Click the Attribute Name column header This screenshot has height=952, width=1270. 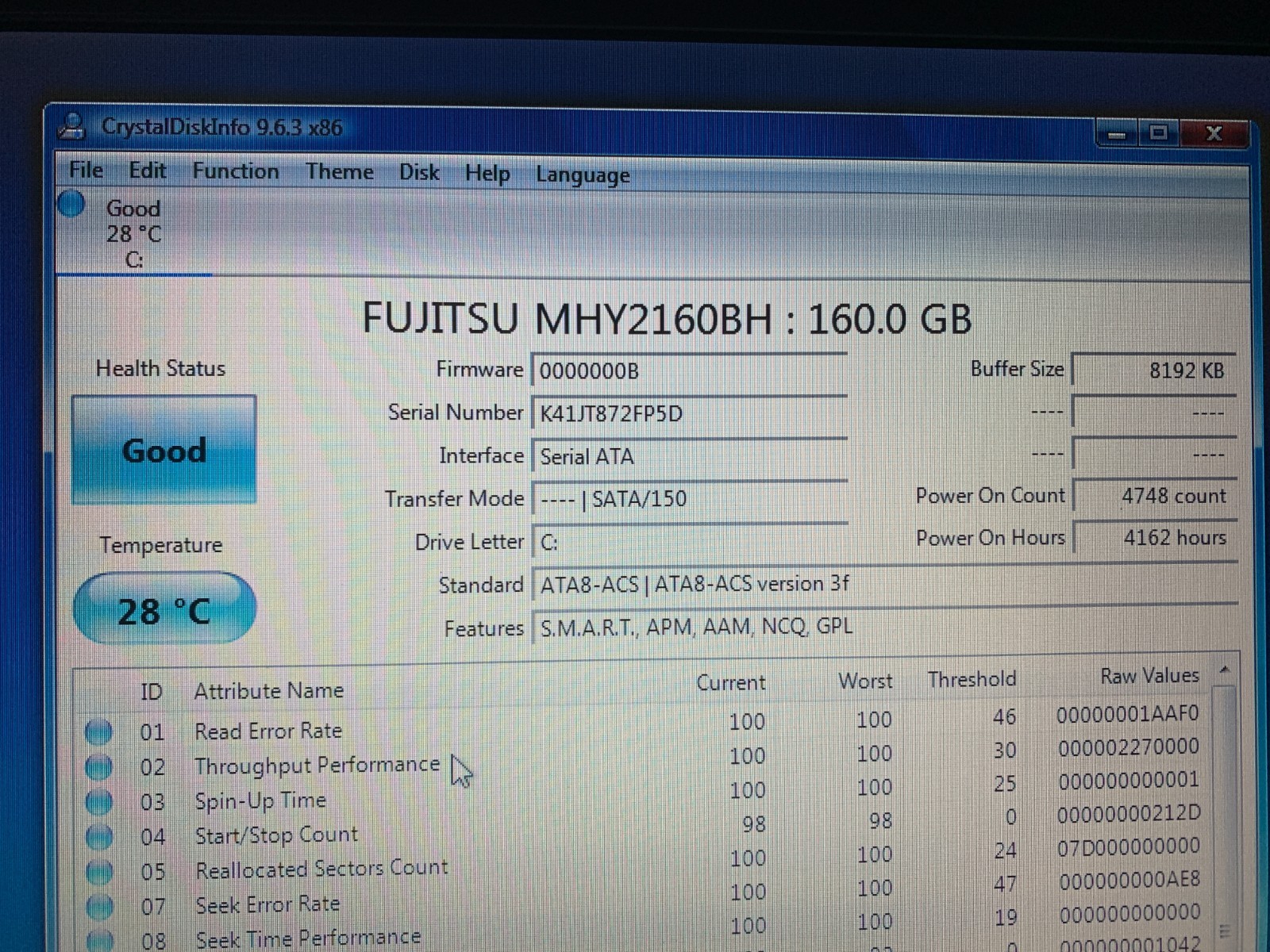click(x=269, y=690)
